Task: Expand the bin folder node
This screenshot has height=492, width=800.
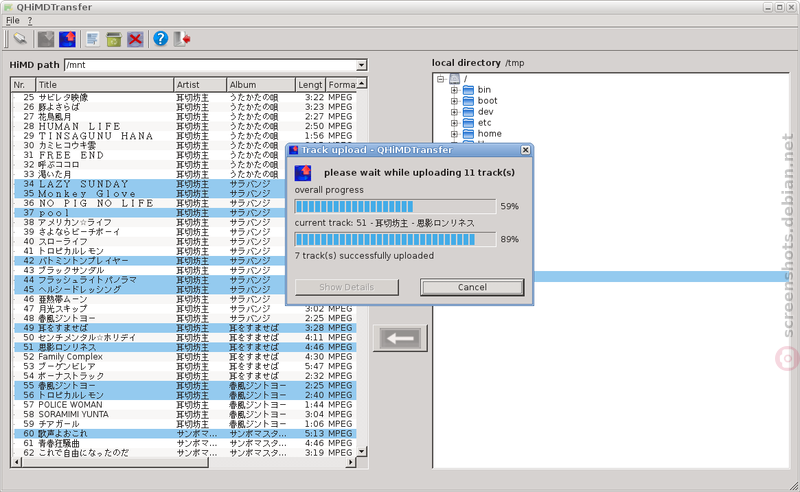Action: [454, 90]
